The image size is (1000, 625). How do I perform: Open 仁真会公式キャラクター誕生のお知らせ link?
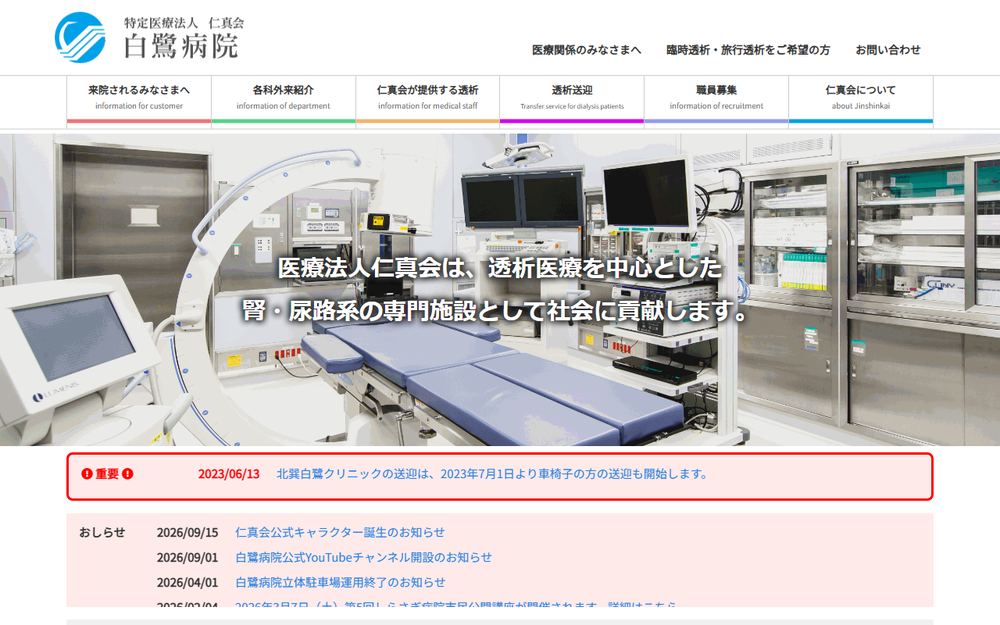point(340,533)
